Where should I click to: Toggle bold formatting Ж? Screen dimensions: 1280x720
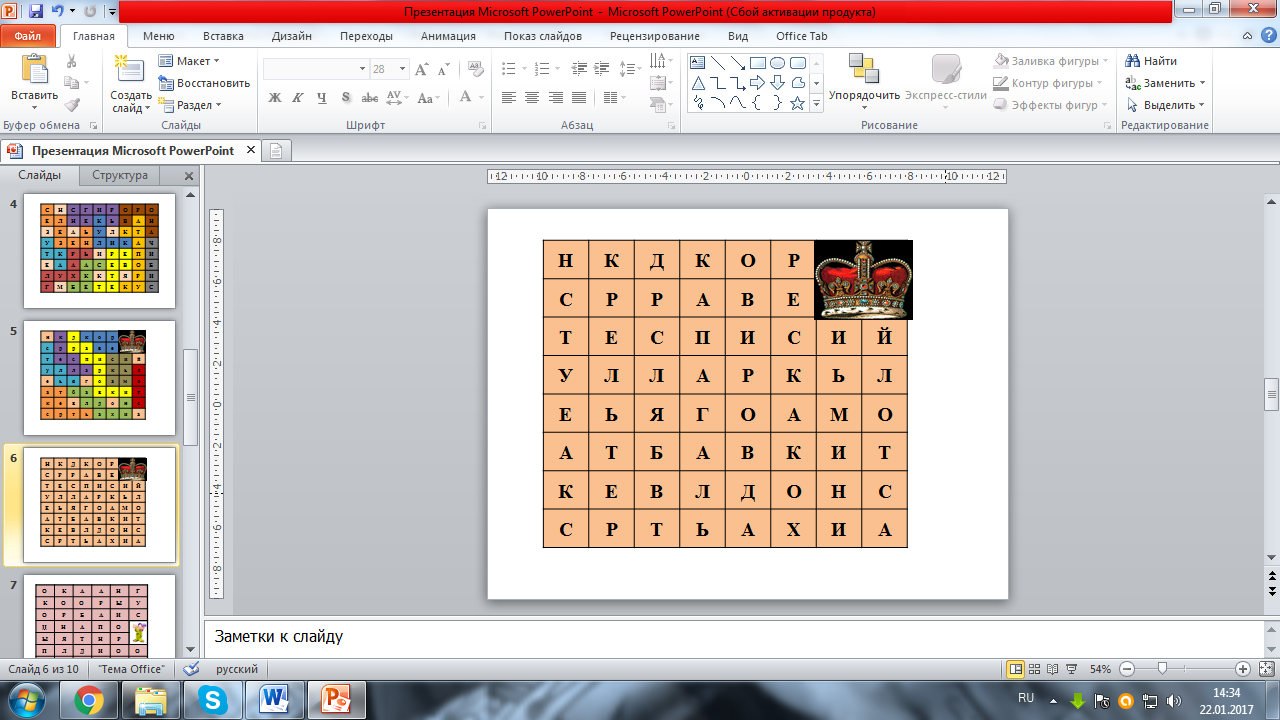(275, 98)
